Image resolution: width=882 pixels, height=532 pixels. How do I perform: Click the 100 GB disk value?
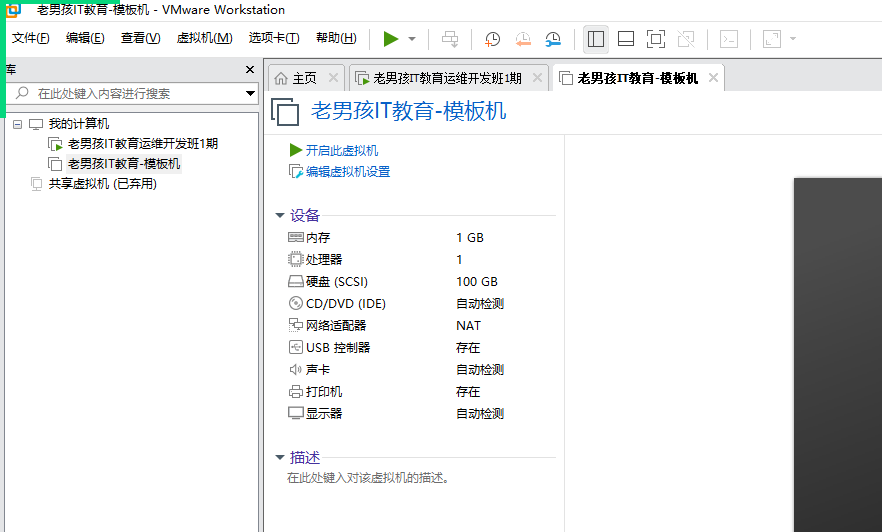pos(477,282)
